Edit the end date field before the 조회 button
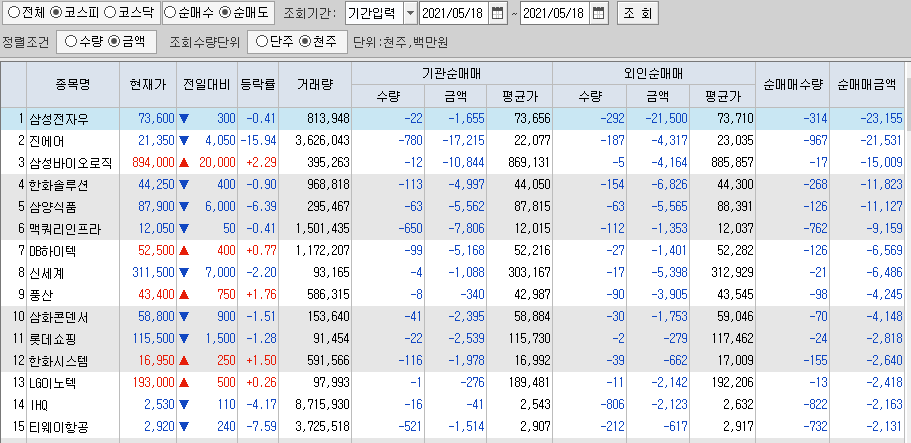The height and width of the screenshot is (443, 911). [555, 13]
